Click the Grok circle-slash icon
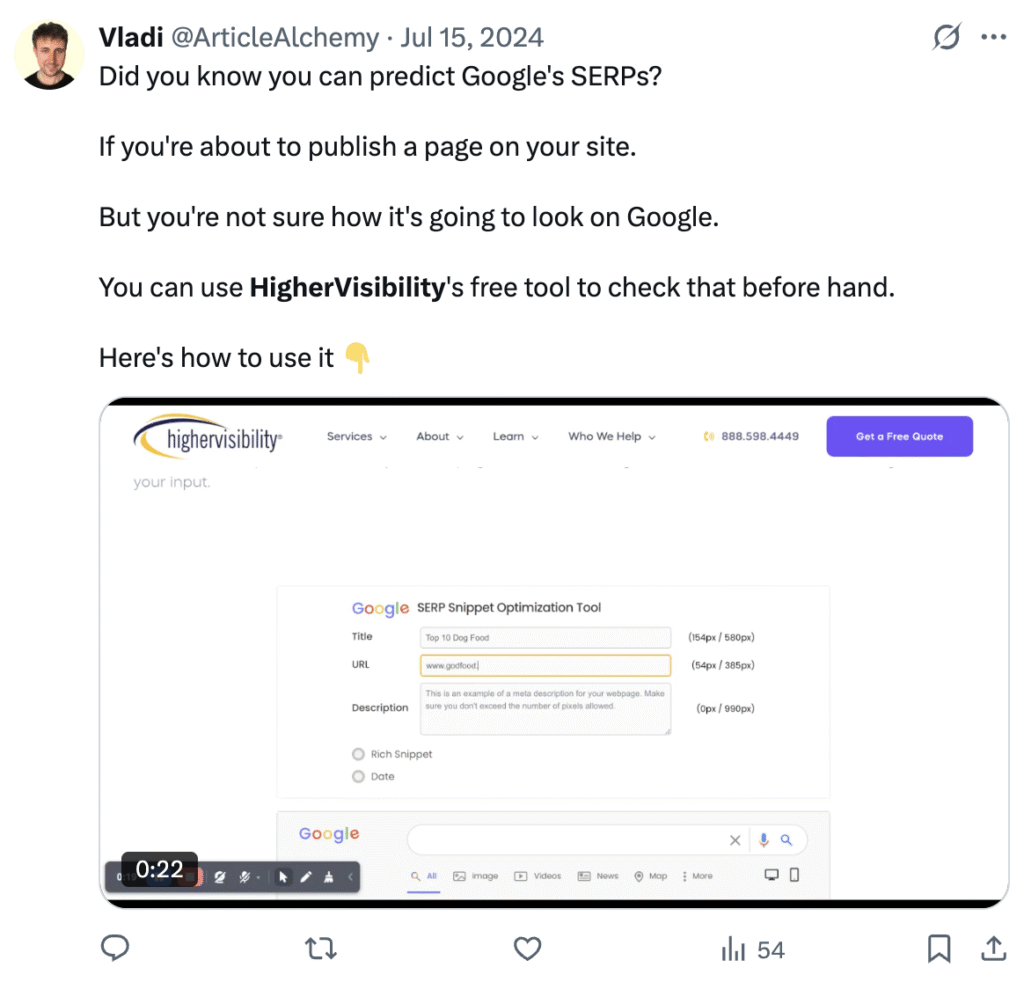1024x982 pixels. point(946,38)
